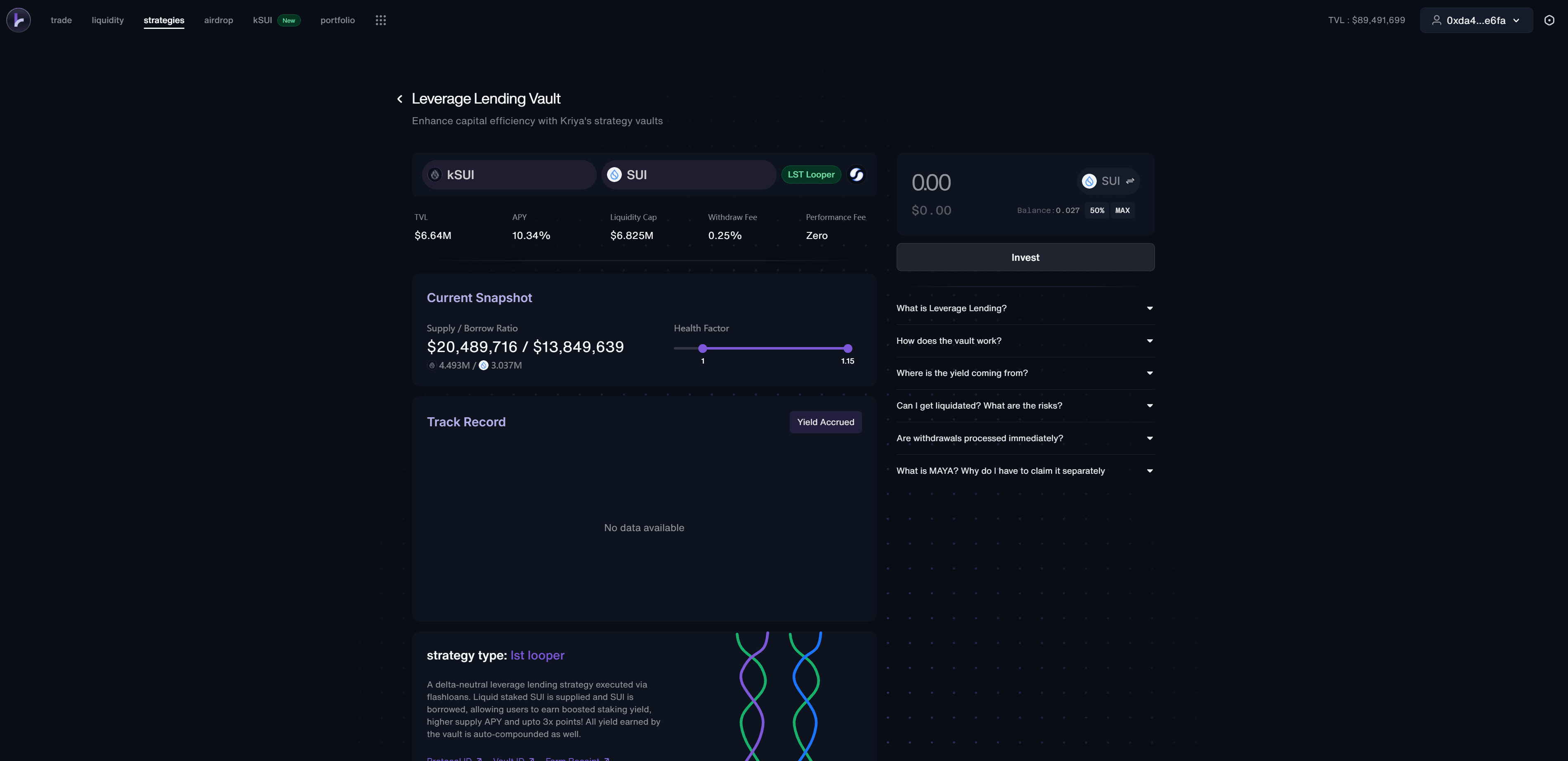
Task: Click the protocol swirl icon next to LST Looper
Action: 857,175
